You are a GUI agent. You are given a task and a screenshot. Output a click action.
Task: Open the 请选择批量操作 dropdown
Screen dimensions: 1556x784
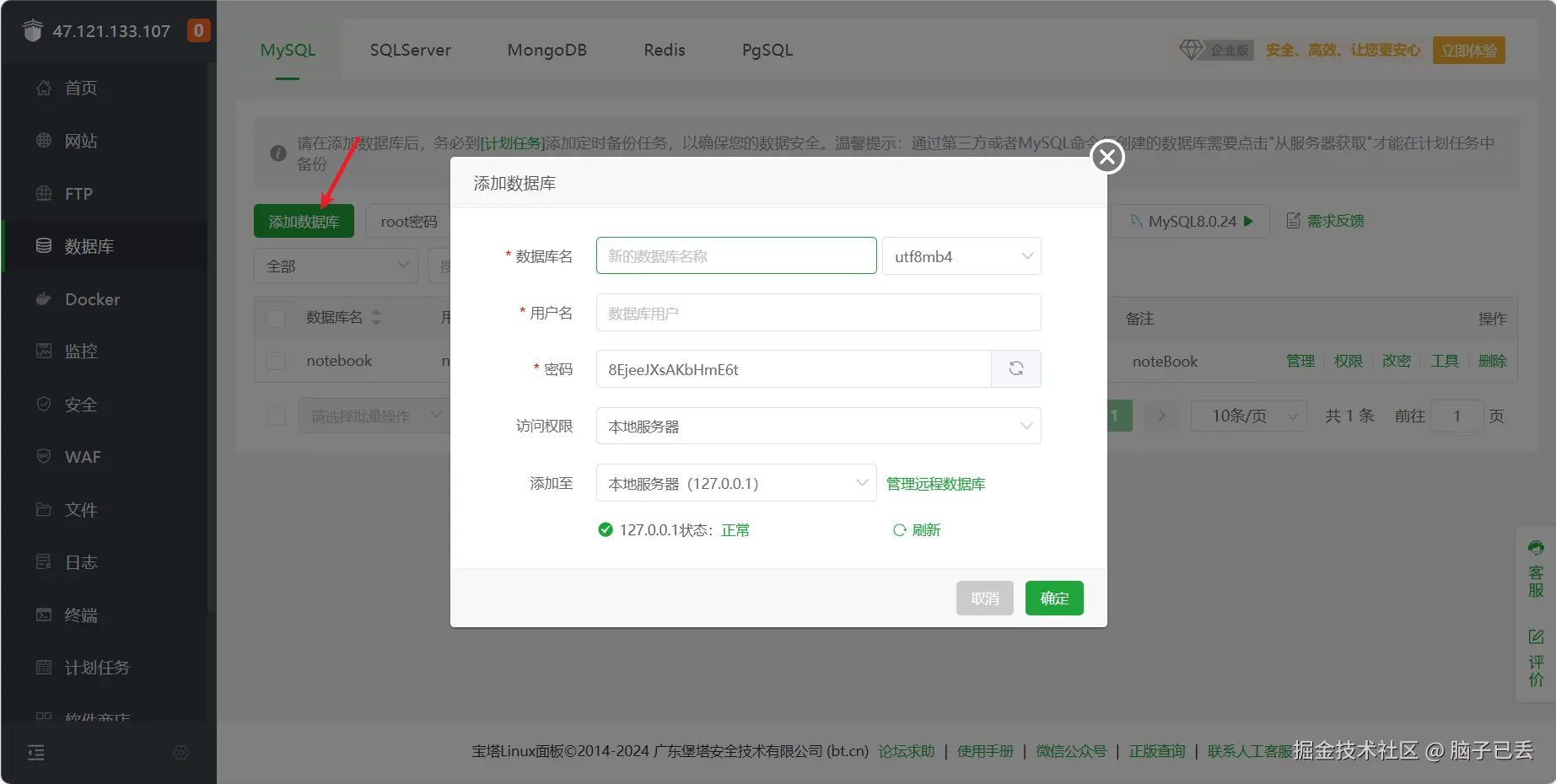click(374, 416)
